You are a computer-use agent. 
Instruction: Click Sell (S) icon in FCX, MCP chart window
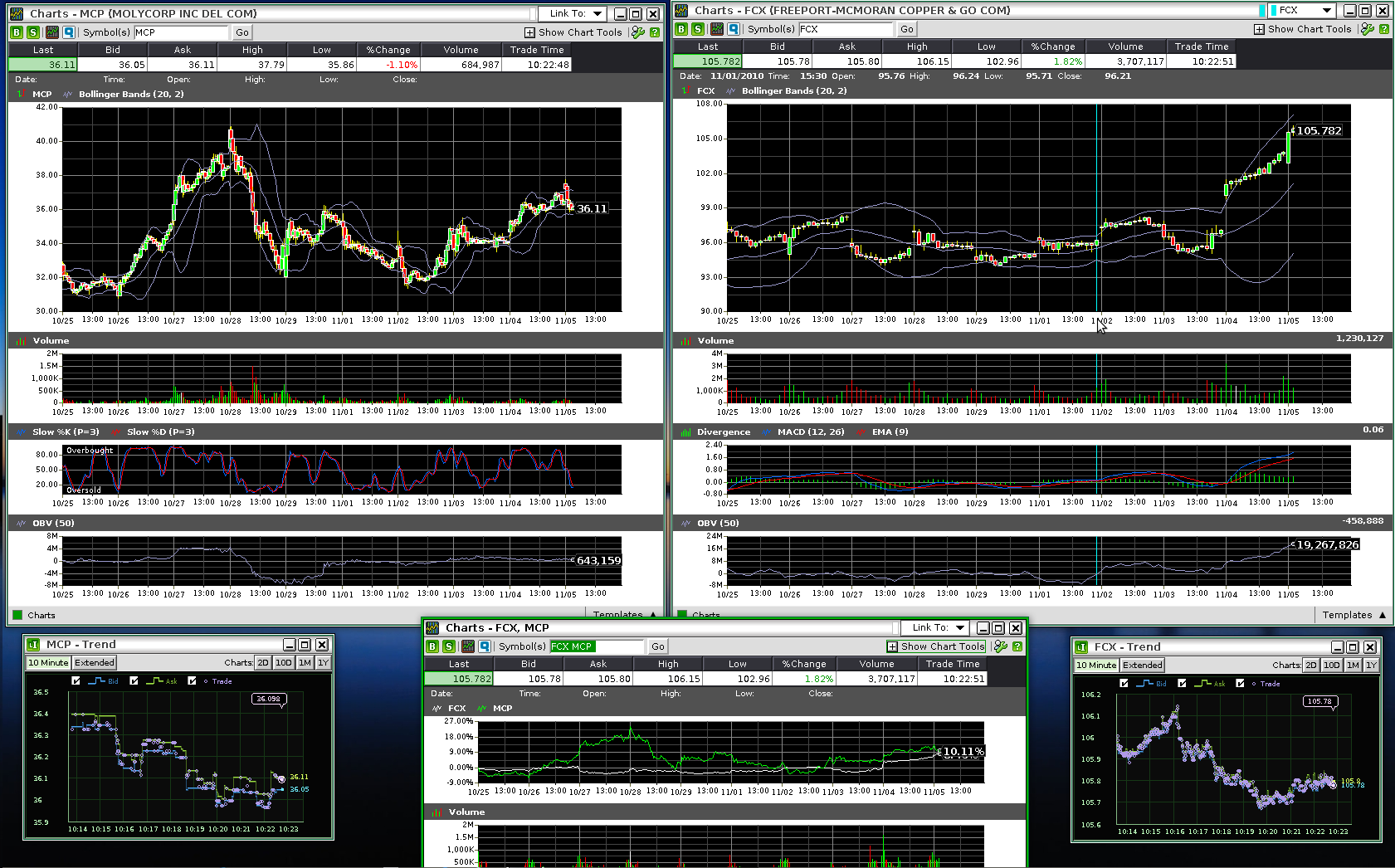(449, 646)
